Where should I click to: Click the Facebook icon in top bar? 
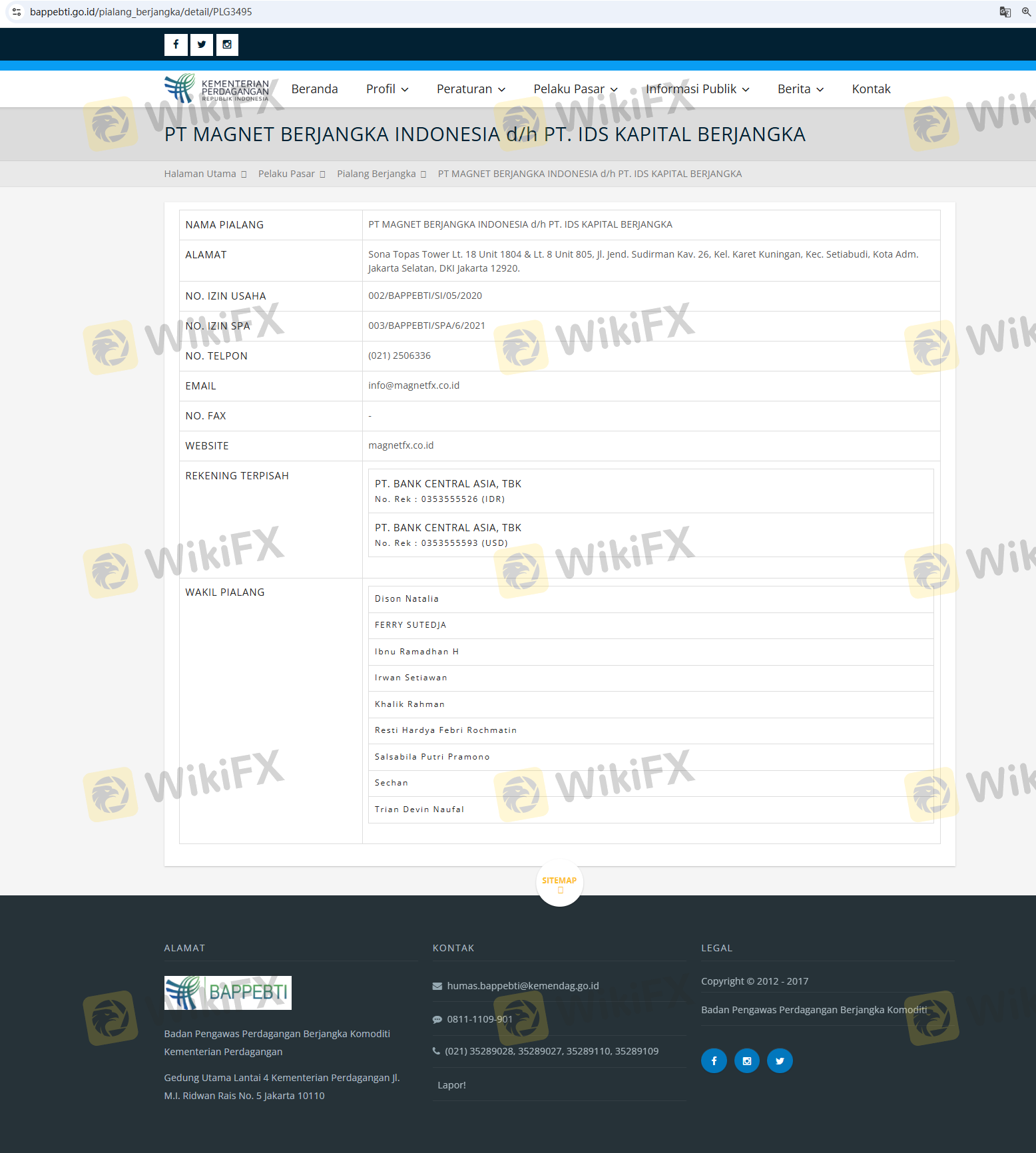pyautogui.click(x=176, y=45)
